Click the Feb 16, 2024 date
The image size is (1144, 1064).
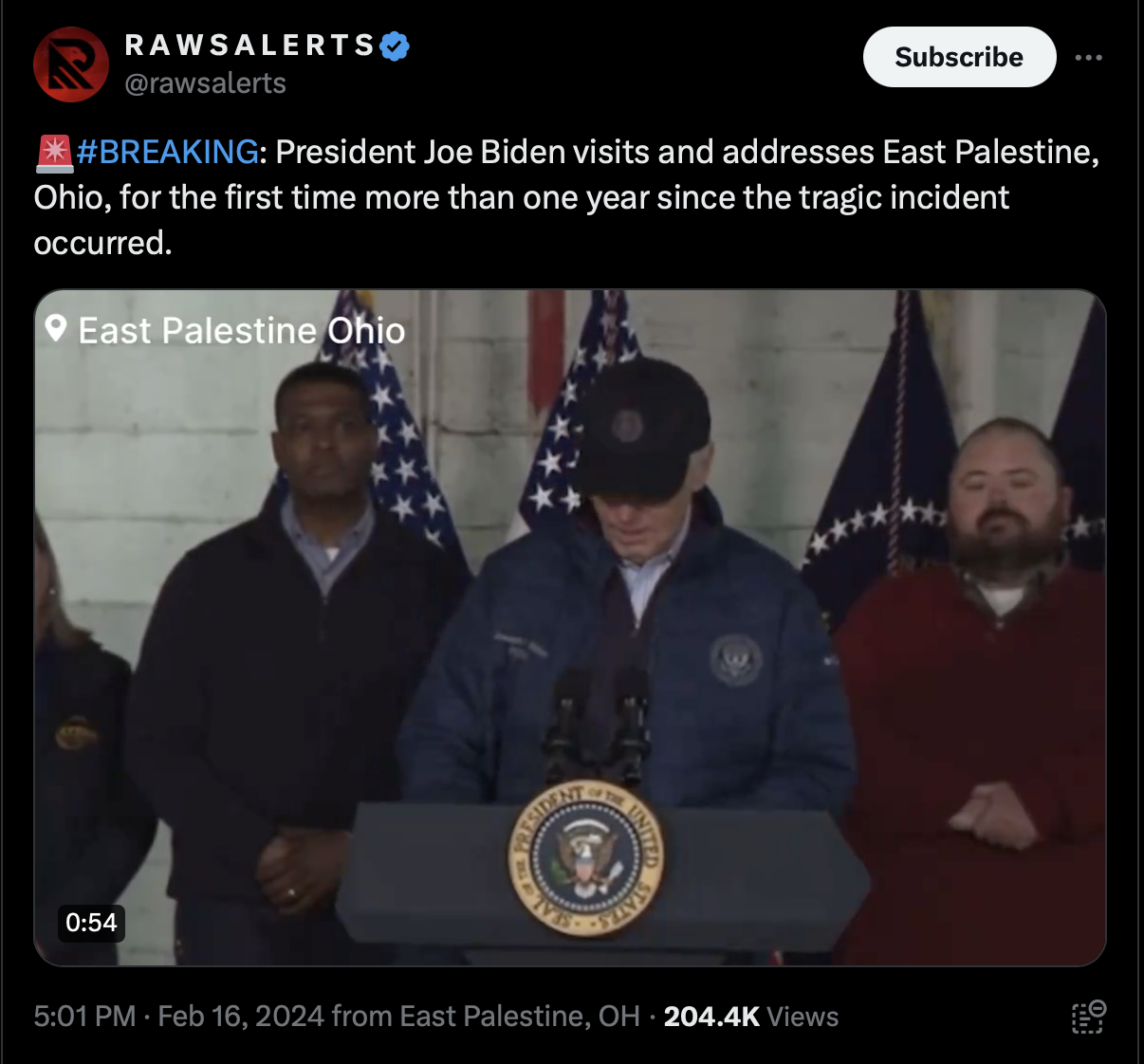pyautogui.click(x=241, y=1017)
